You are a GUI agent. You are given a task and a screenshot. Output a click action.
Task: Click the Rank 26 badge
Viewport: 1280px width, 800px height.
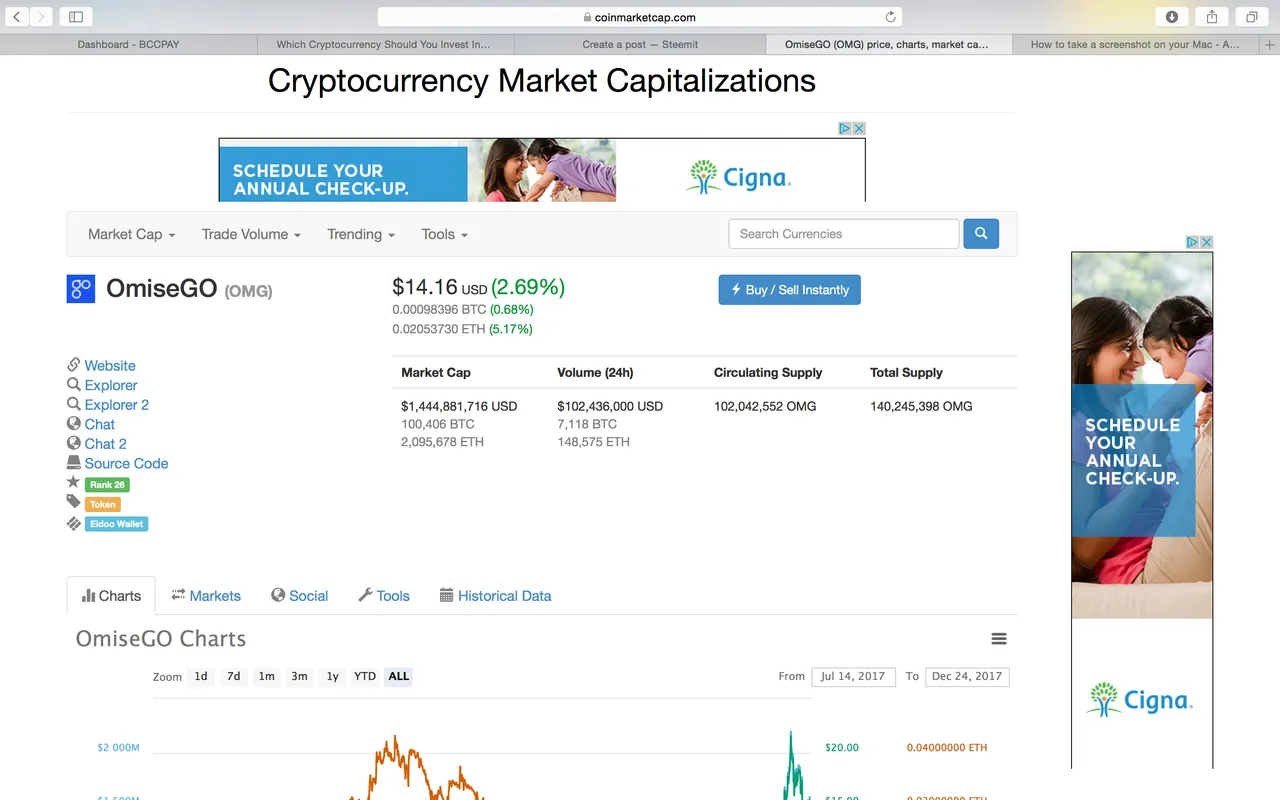coord(107,485)
